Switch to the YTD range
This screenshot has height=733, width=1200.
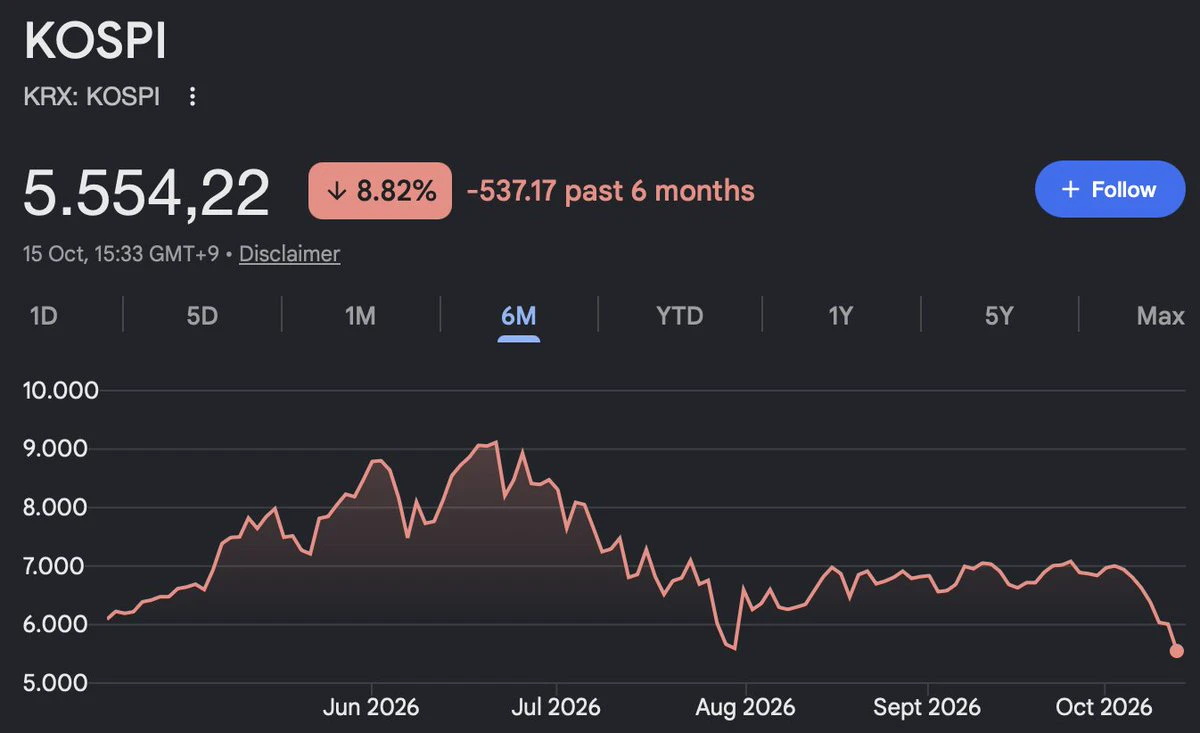point(680,316)
